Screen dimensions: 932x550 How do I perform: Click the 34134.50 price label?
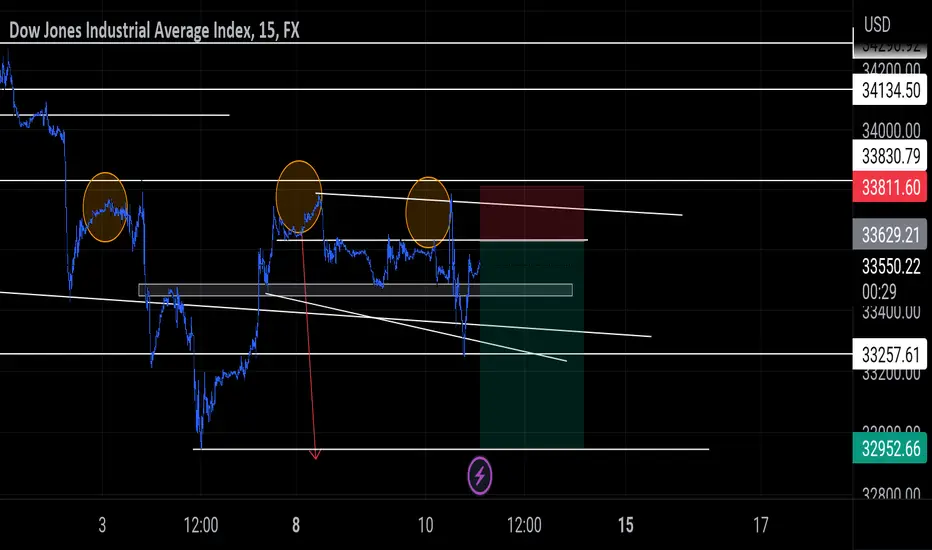click(x=890, y=90)
